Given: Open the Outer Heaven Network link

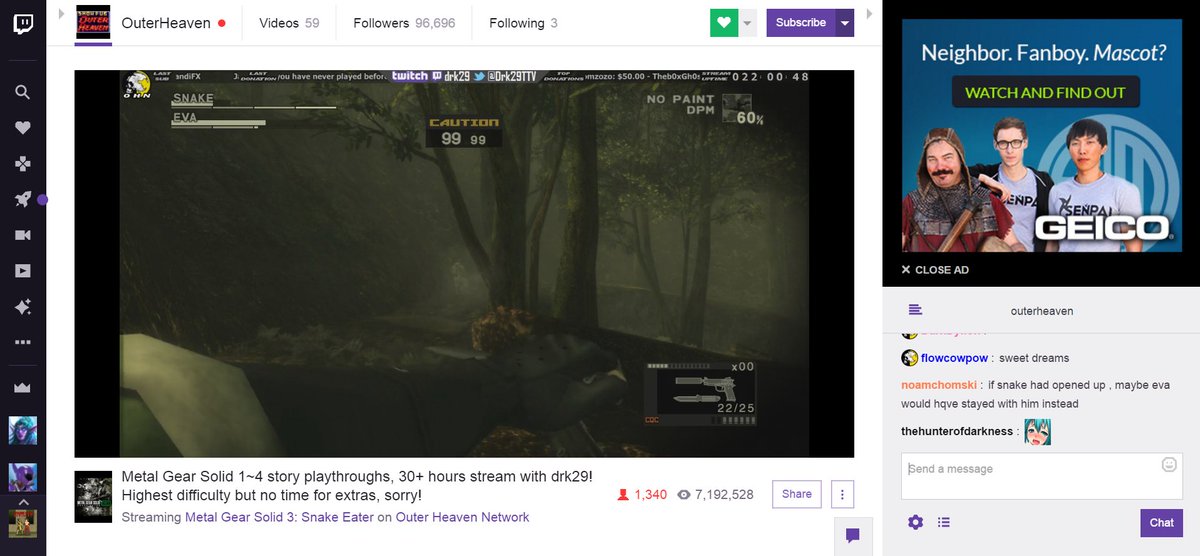Looking at the screenshot, I should pyautogui.click(x=462, y=517).
